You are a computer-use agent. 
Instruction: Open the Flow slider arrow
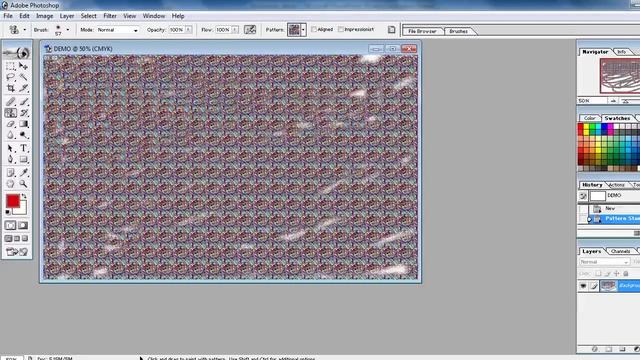click(235, 30)
